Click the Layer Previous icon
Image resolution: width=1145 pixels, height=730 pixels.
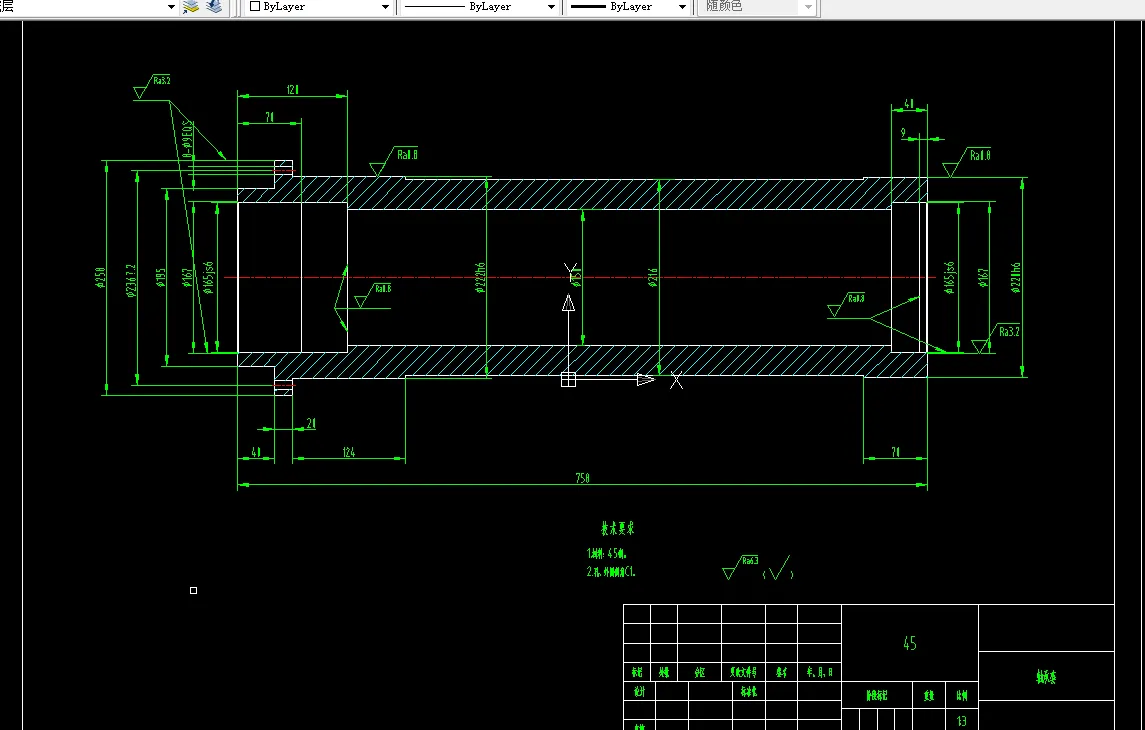coord(214,7)
